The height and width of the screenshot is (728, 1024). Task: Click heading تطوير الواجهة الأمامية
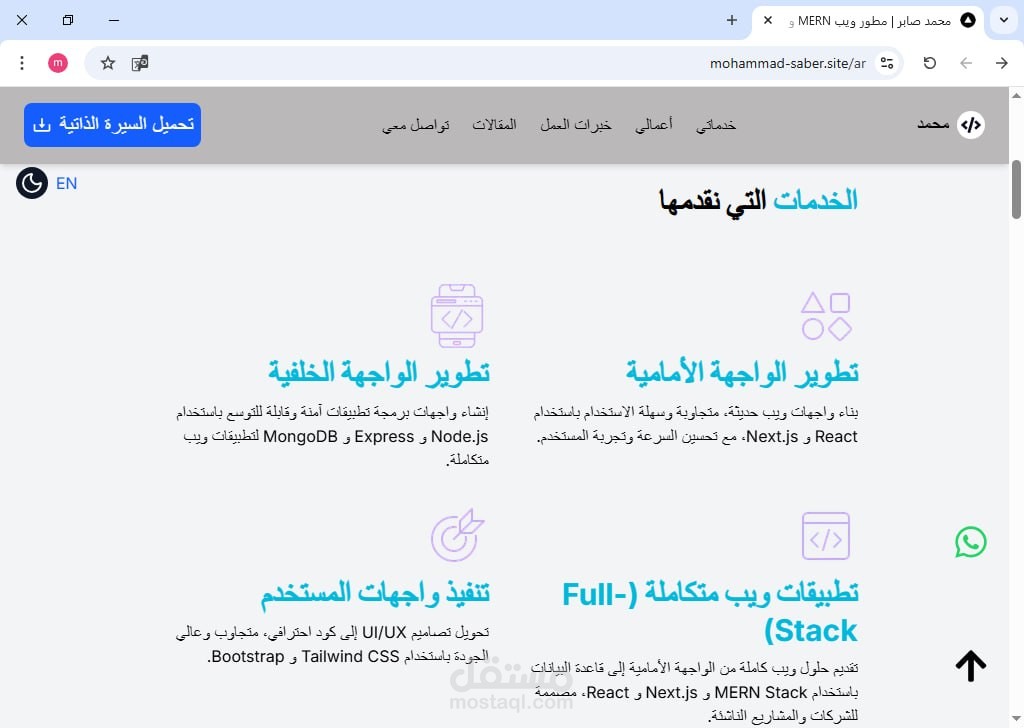(742, 372)
